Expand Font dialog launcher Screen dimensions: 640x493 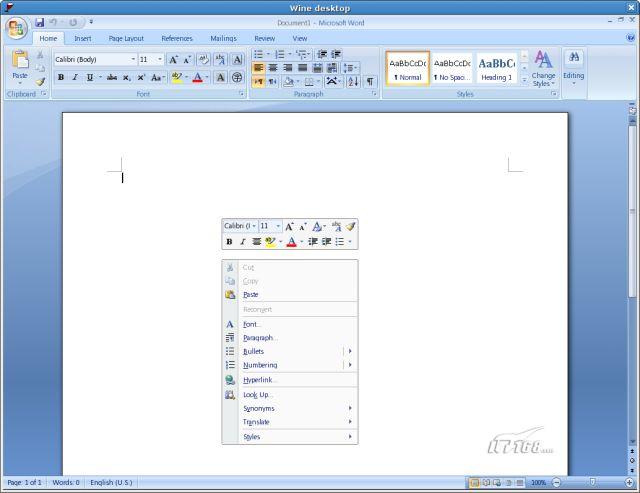coord(242,94)
